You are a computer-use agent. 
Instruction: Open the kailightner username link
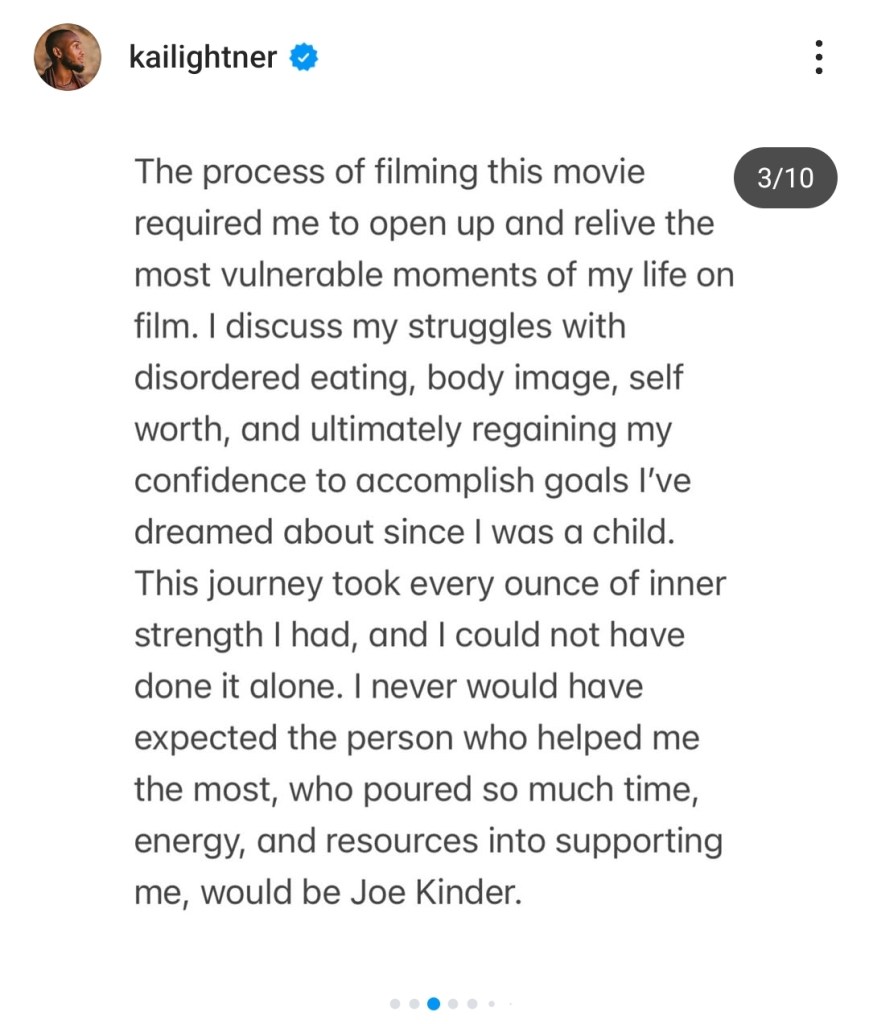pos(202,58)
